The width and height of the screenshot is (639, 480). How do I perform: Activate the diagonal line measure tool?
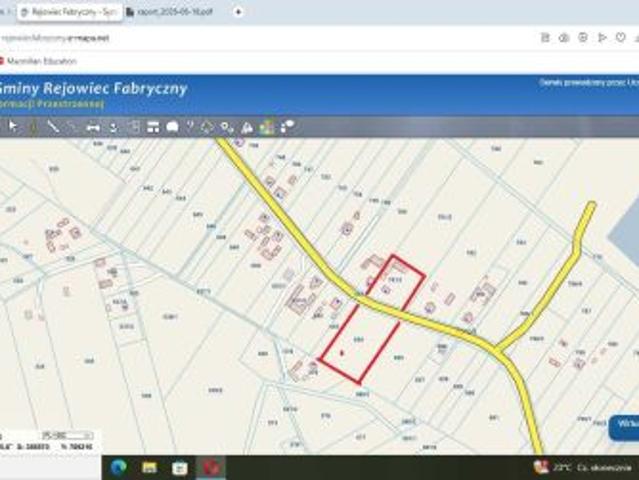coord(53,127)
